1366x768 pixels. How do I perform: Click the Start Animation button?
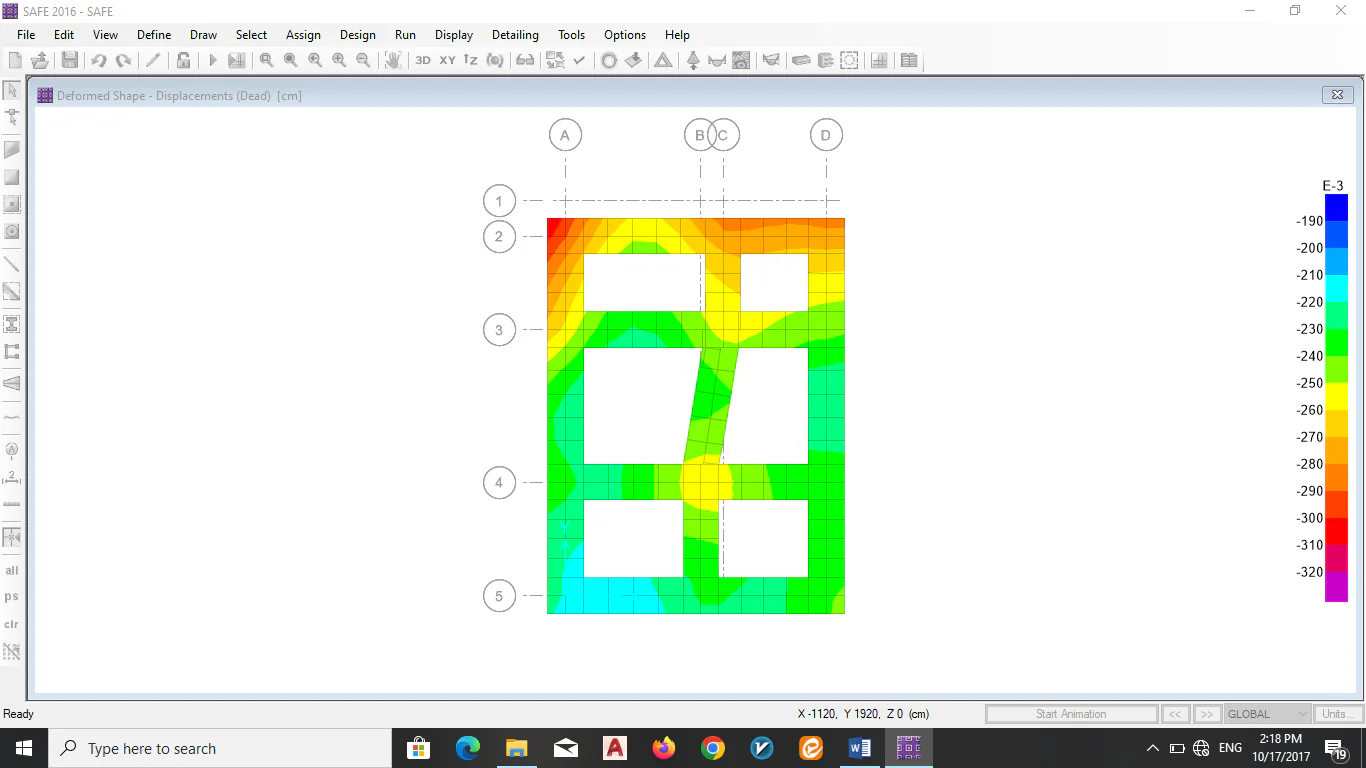coord(1071,714)
